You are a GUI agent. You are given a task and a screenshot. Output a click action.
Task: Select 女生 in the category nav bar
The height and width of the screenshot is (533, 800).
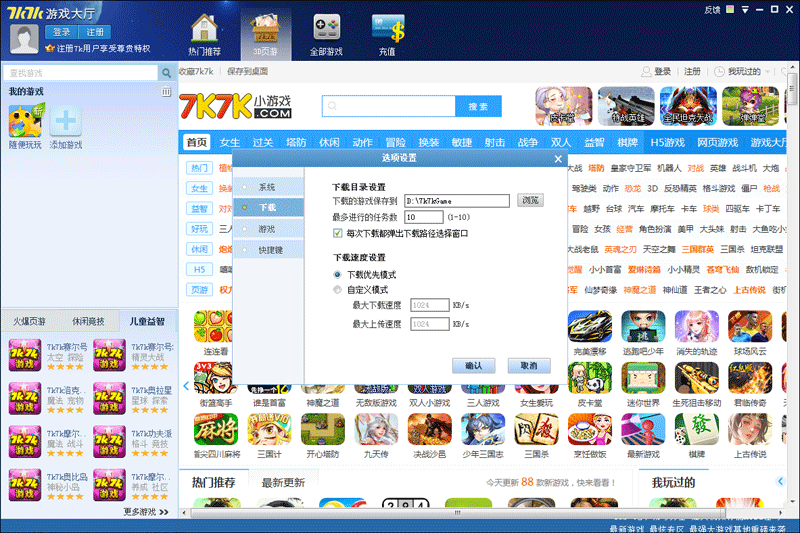pyautogui.click(x=230, y=142)
